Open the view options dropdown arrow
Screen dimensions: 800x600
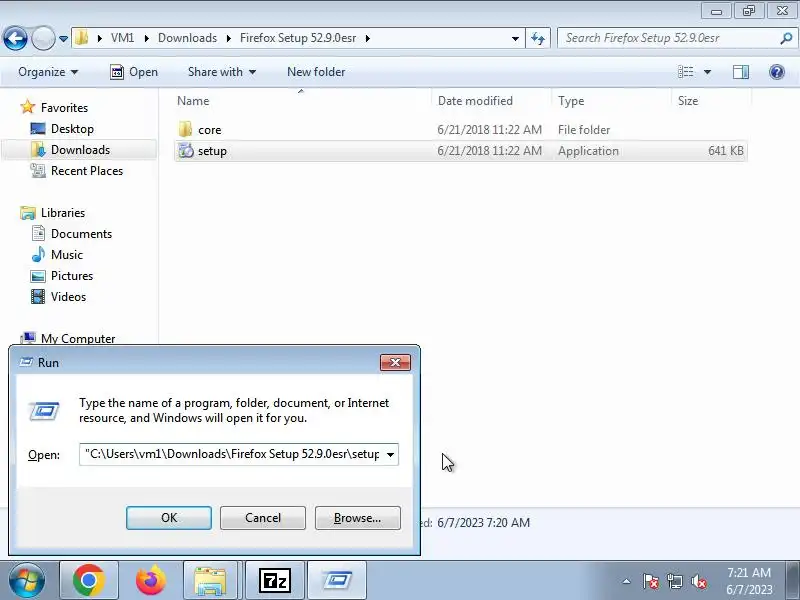707,72
